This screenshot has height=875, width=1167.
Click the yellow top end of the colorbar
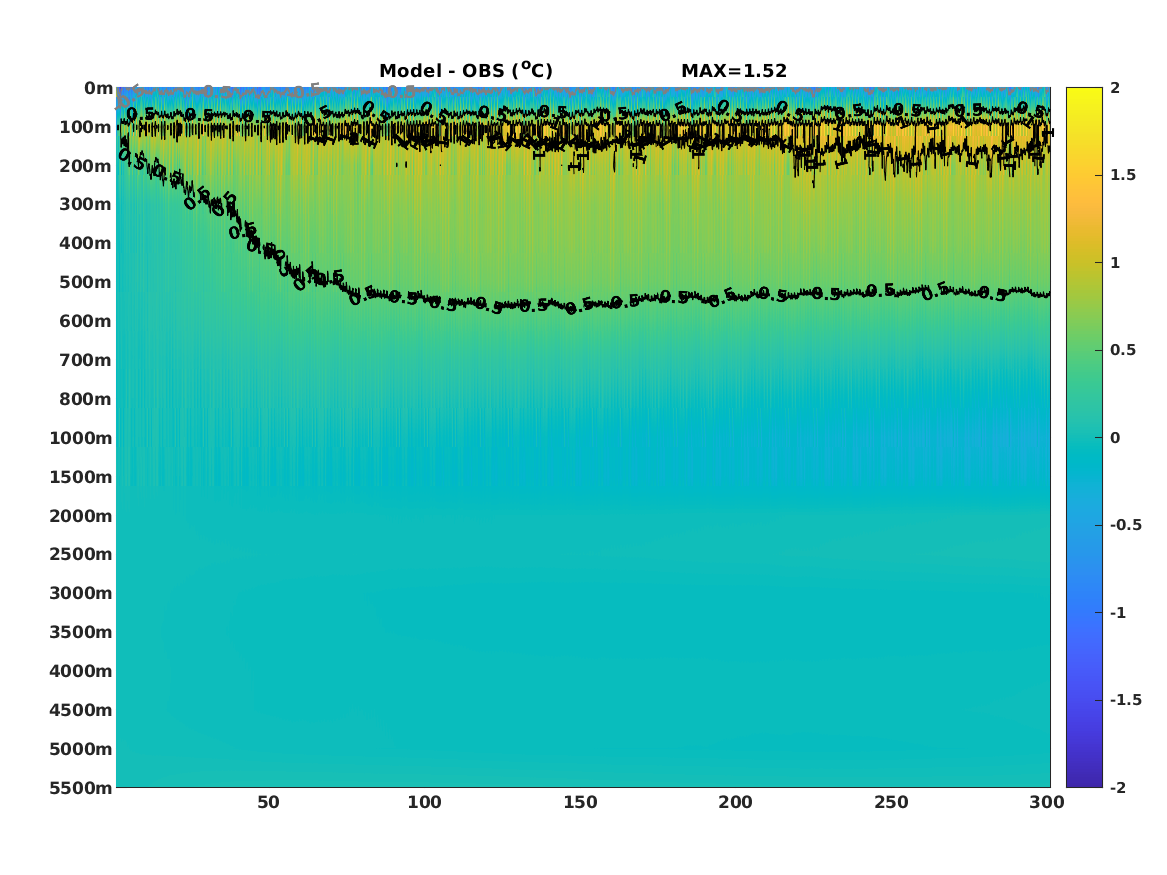pyautogui.click(x=1084, y=94)
